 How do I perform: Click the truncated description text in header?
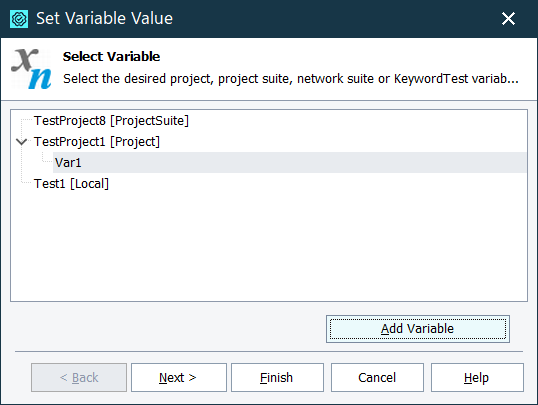tap(291, 79)
